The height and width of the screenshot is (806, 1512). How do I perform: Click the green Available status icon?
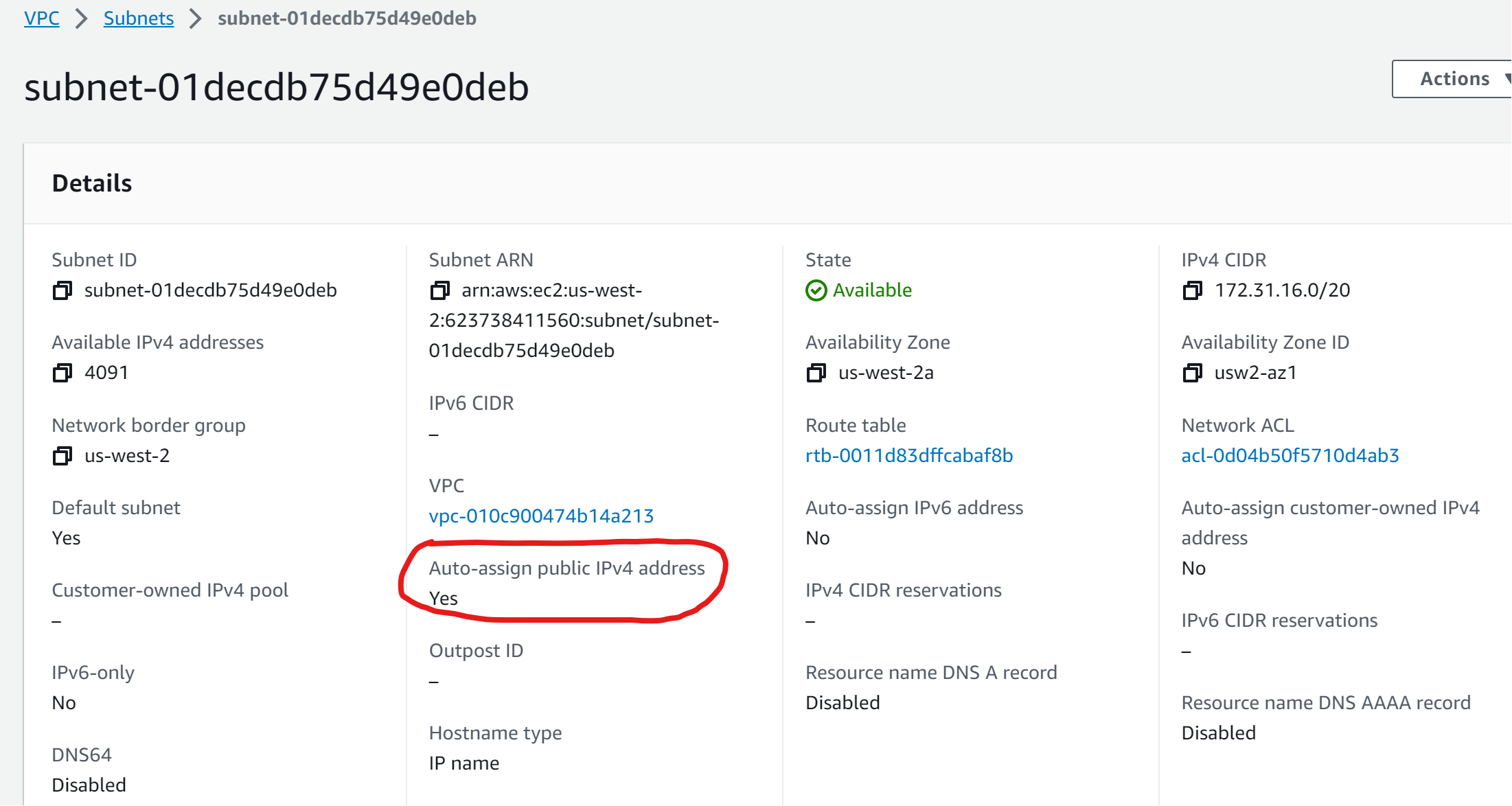tap(816, 290)
